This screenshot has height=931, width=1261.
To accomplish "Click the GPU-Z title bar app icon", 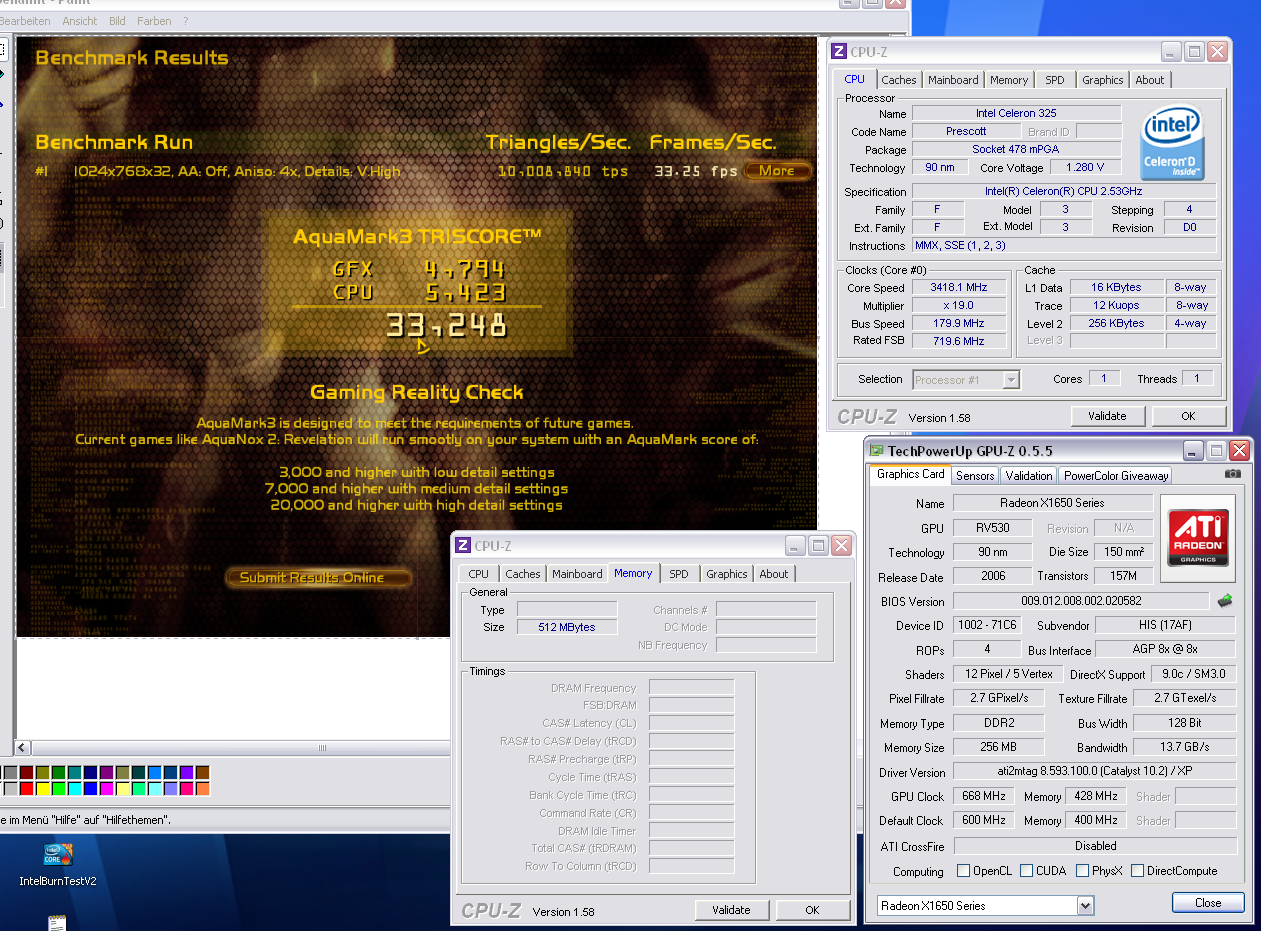I will pyautogui.click(x=877, y=451).
